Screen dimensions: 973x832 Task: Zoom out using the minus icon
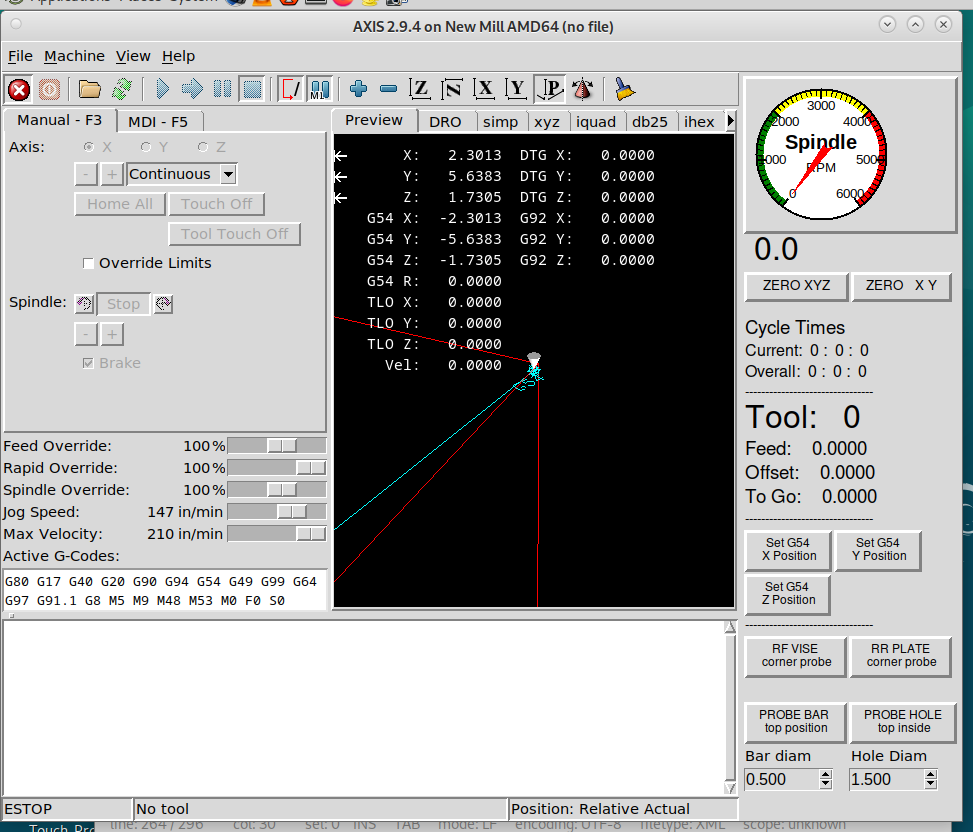(389, 90)
